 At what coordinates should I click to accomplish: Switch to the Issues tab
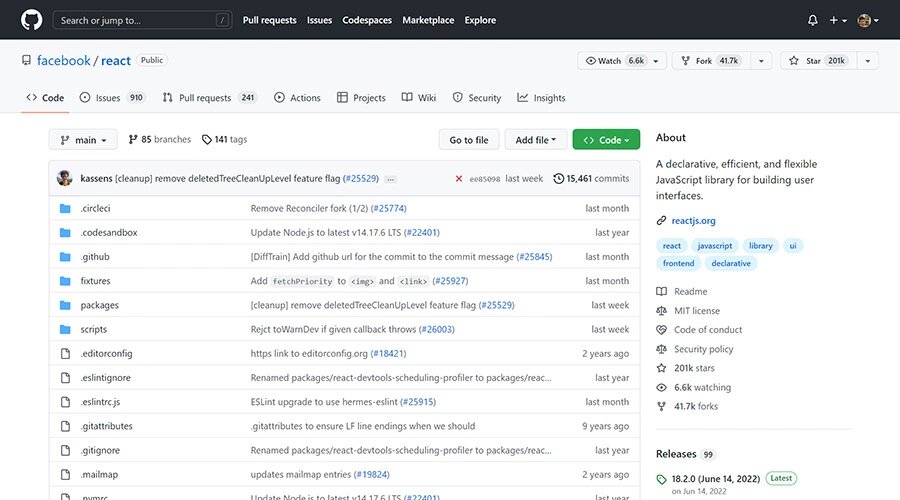click(112, 98)
